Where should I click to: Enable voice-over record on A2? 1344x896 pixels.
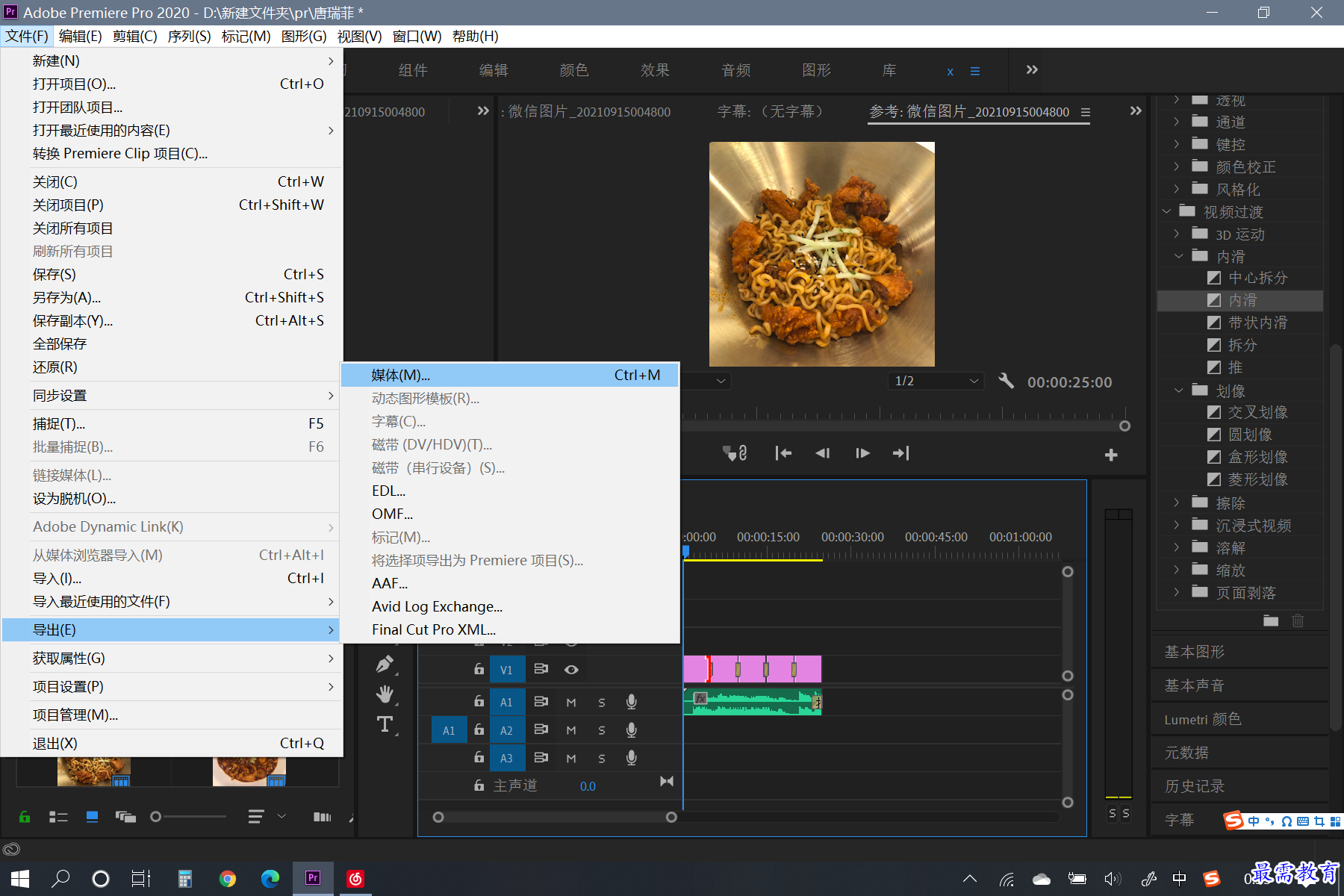pos(632,730)
